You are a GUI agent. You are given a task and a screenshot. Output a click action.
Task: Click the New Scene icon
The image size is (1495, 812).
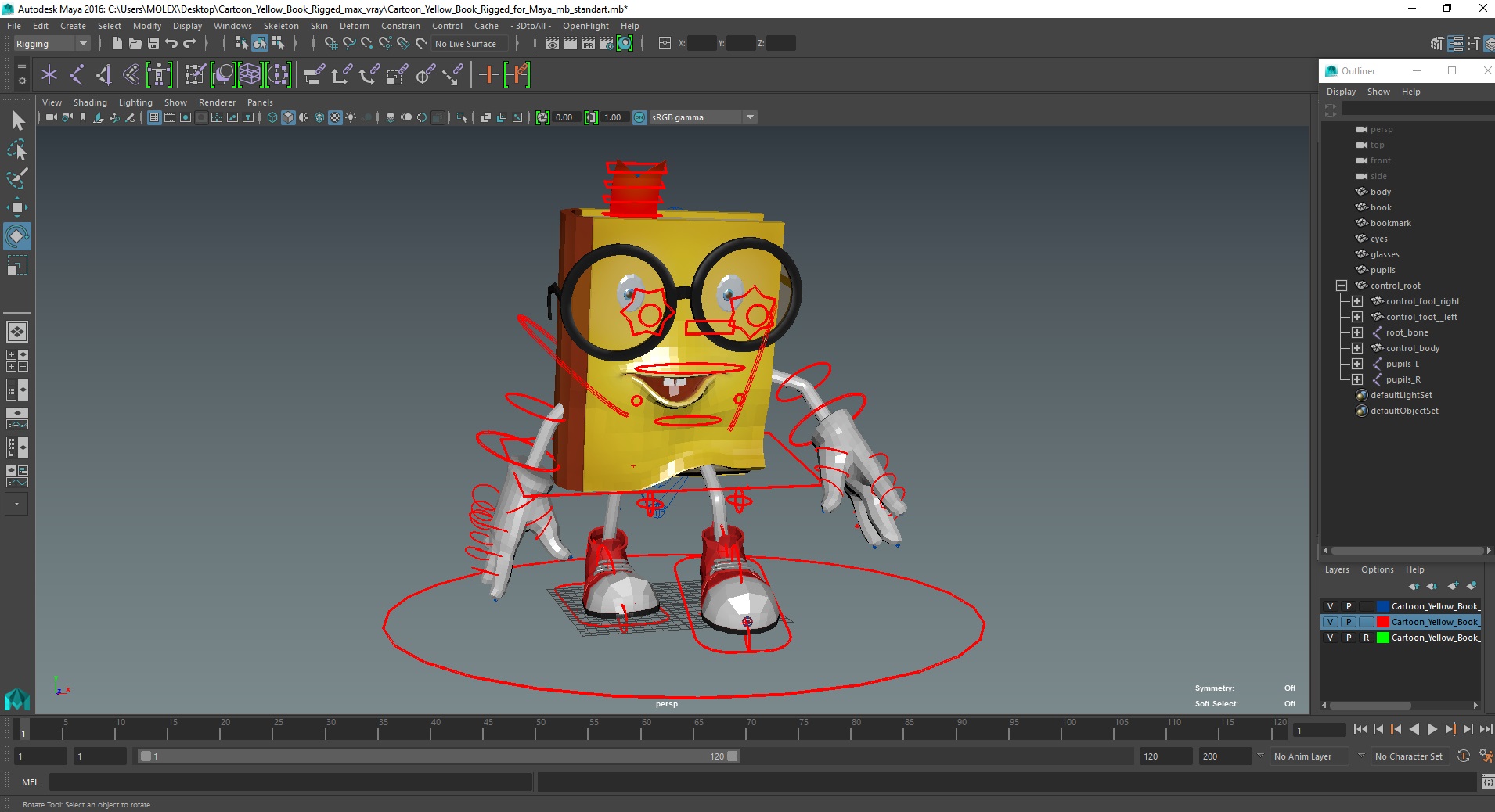117,43
